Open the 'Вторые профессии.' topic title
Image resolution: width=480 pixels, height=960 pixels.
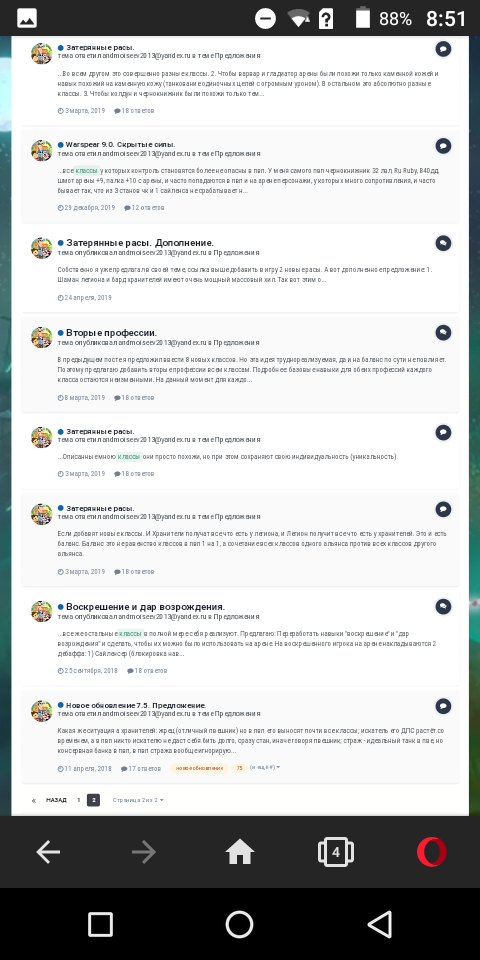coord(111,332)
